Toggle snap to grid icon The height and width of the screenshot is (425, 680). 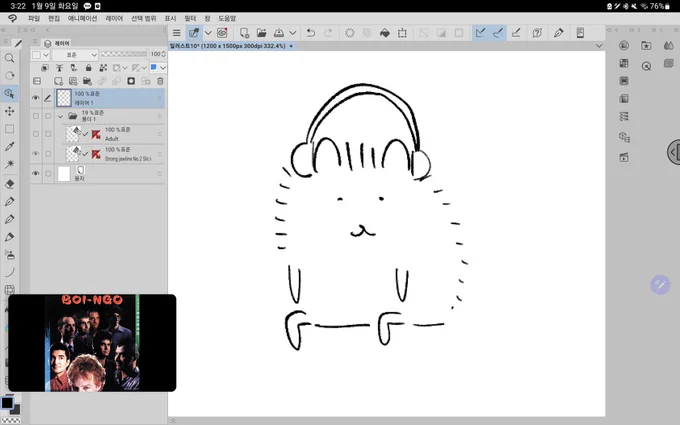point(516,33)
